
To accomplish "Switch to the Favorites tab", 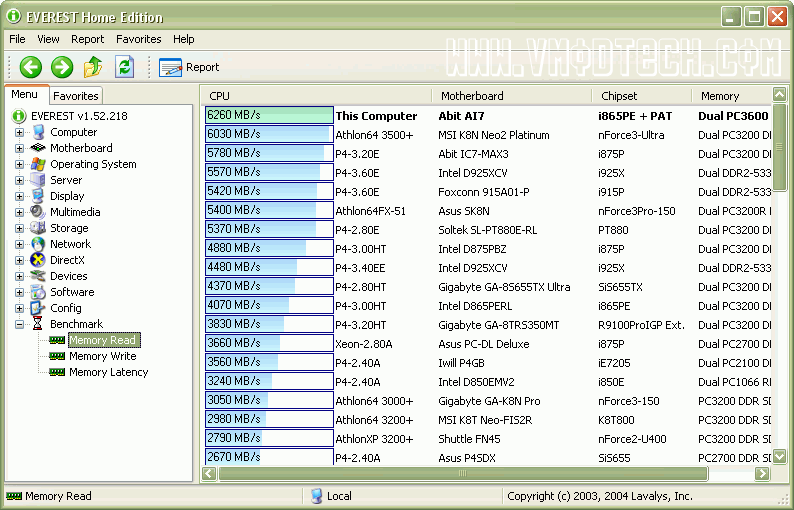I will (x=76, y=96).
